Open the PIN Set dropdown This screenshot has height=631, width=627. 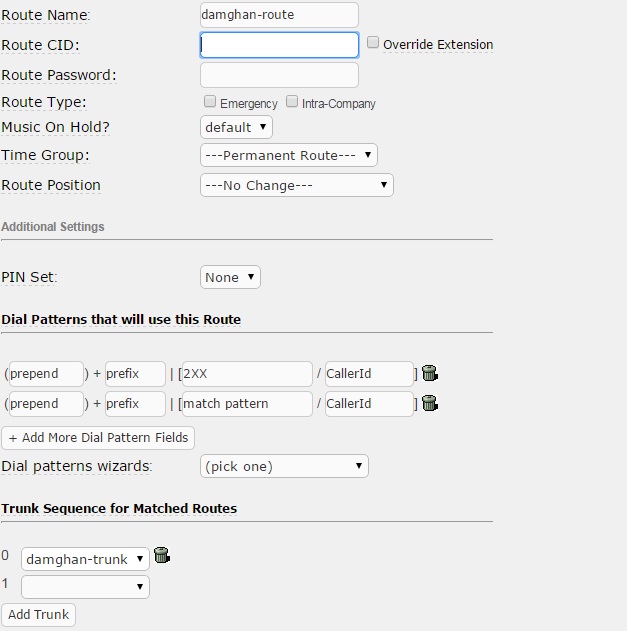point(230,277)
